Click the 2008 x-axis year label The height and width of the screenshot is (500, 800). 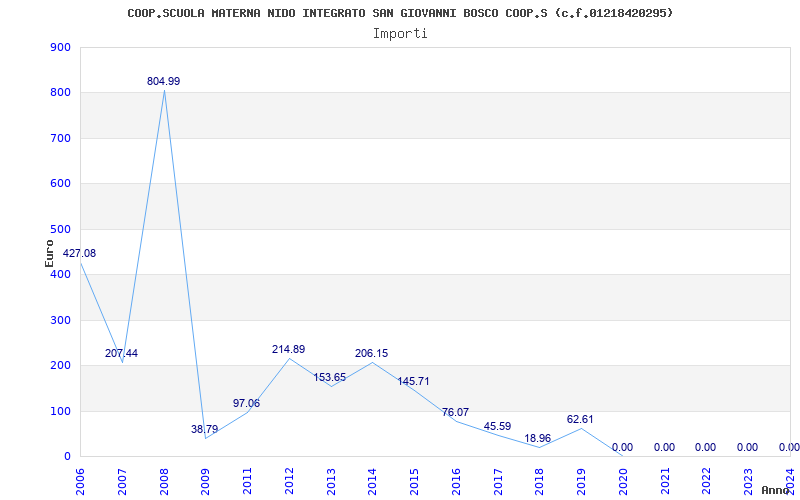[164, 481]
